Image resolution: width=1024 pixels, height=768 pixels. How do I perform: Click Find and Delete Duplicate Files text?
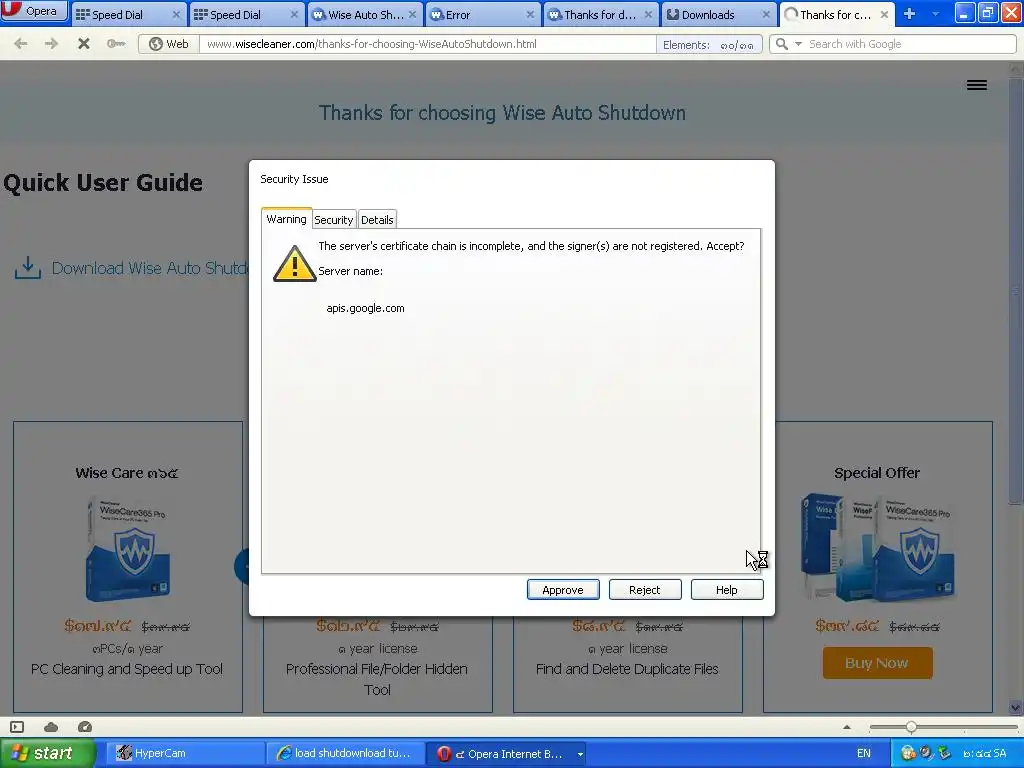[x=627, y=669]
